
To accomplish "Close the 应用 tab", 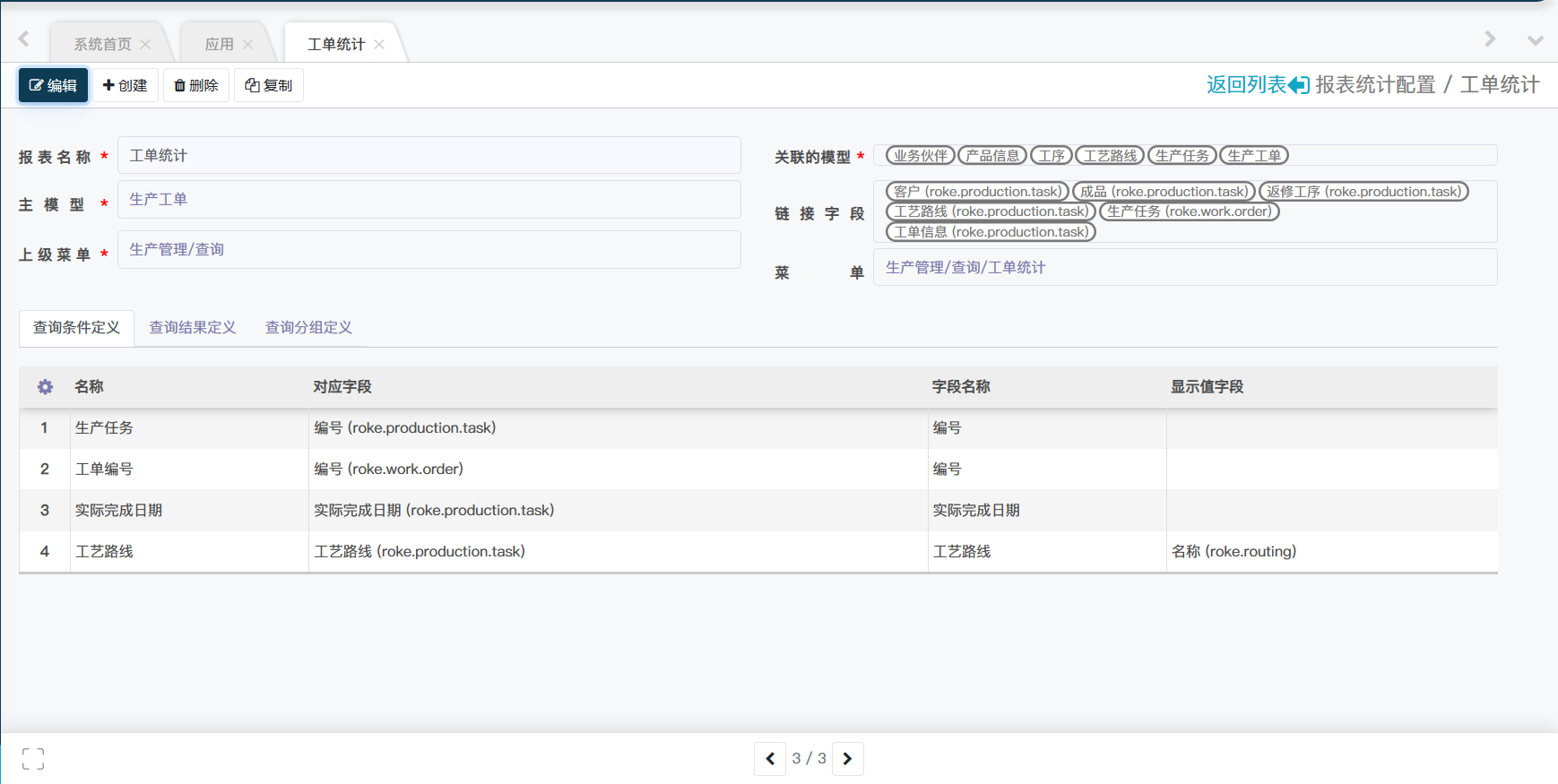I will tap(247, 45).
